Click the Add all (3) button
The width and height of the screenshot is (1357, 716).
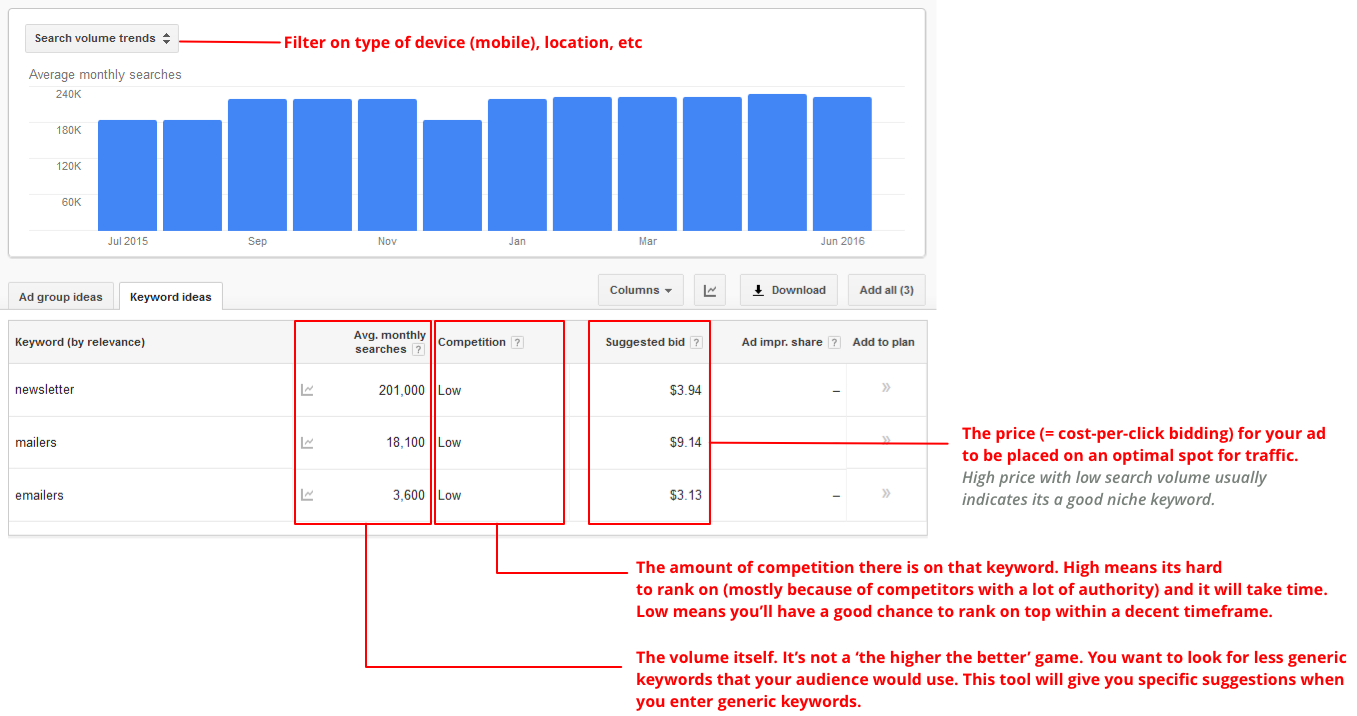(887, 290)
